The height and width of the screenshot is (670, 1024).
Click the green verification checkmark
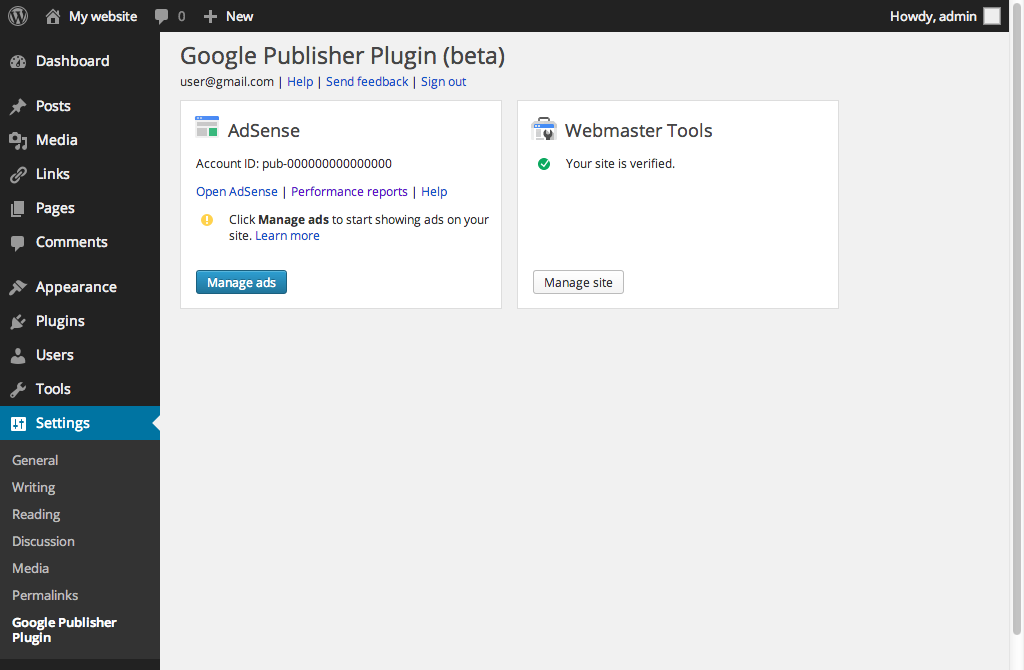[544, 163]
